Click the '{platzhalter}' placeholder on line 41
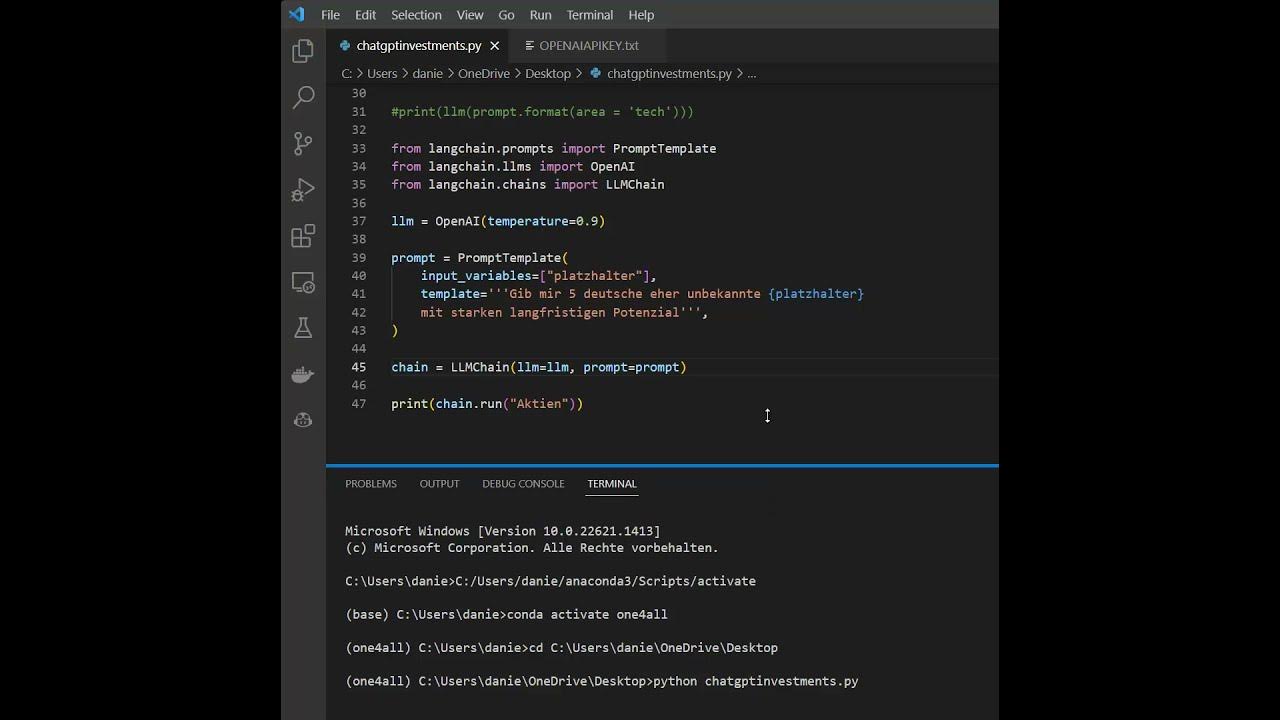1280x720 pixels. click(816, 294)
